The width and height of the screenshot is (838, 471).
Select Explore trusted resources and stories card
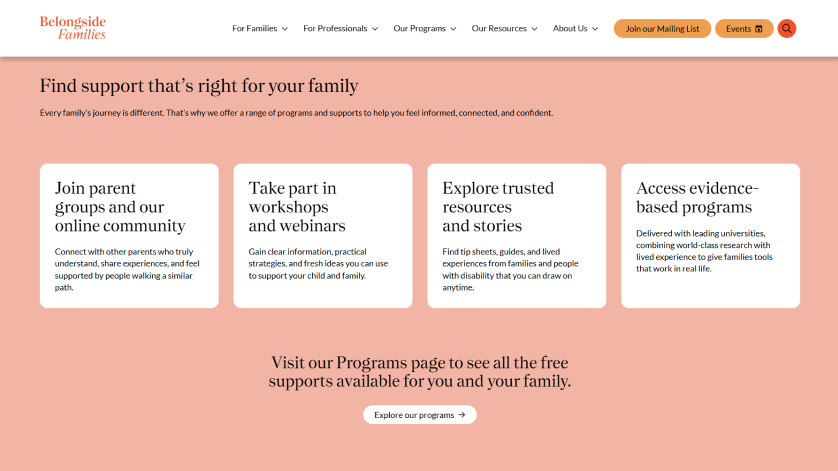pos(516,236)
